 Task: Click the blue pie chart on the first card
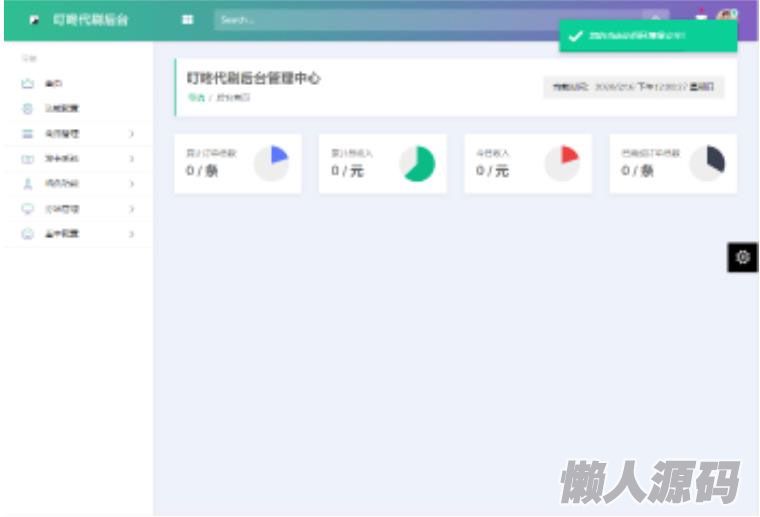point(272,164)
